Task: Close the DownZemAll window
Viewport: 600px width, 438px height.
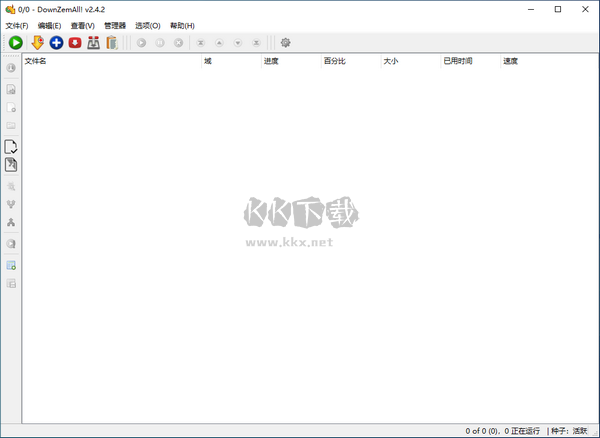Action: coord(585,9)
